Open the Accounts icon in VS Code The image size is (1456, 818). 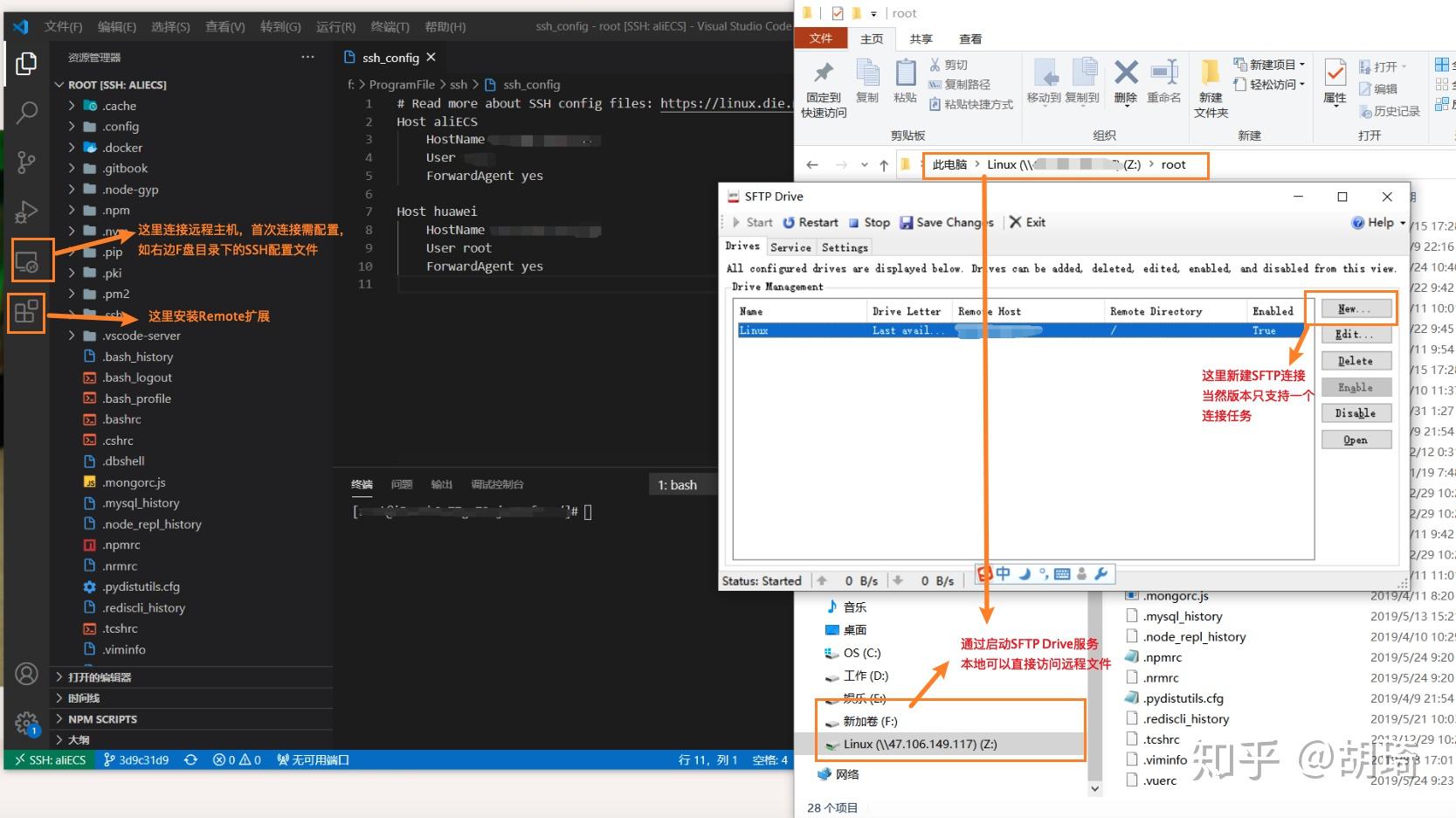coord(26,674)
